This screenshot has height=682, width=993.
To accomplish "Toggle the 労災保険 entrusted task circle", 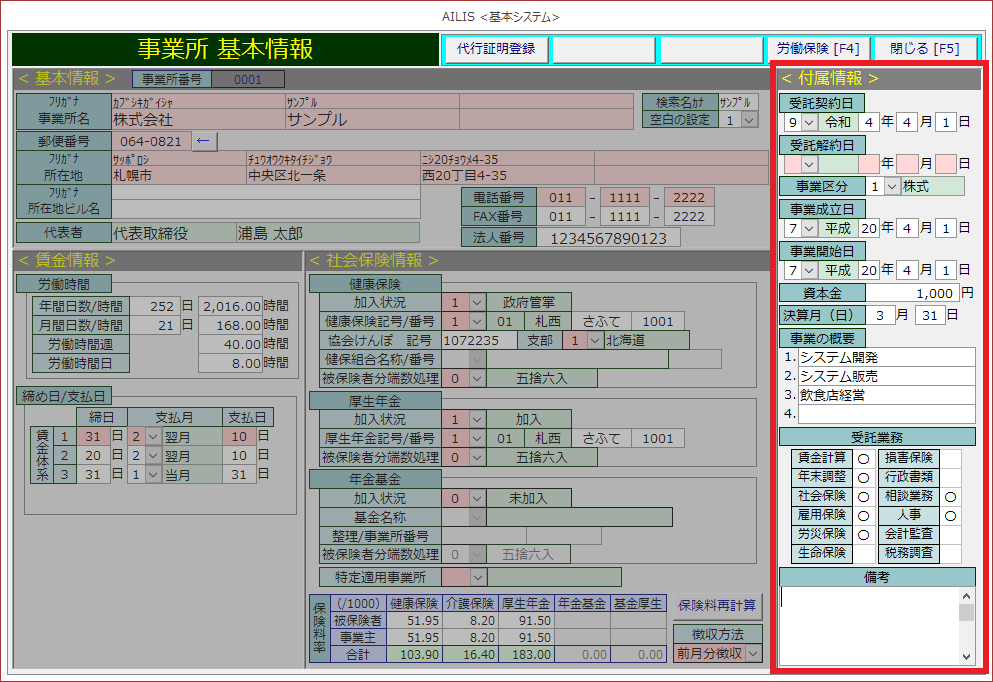I will (x=862, y=534).
